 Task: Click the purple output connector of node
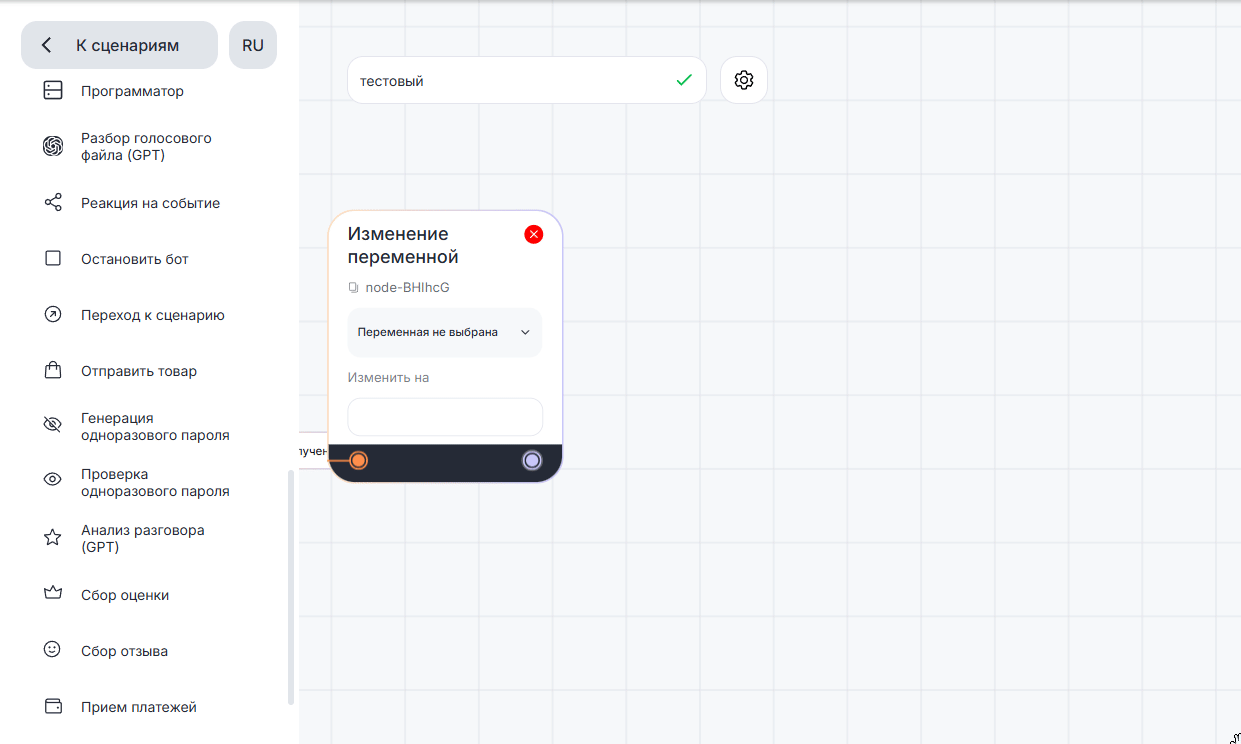[x=532, y=460]
